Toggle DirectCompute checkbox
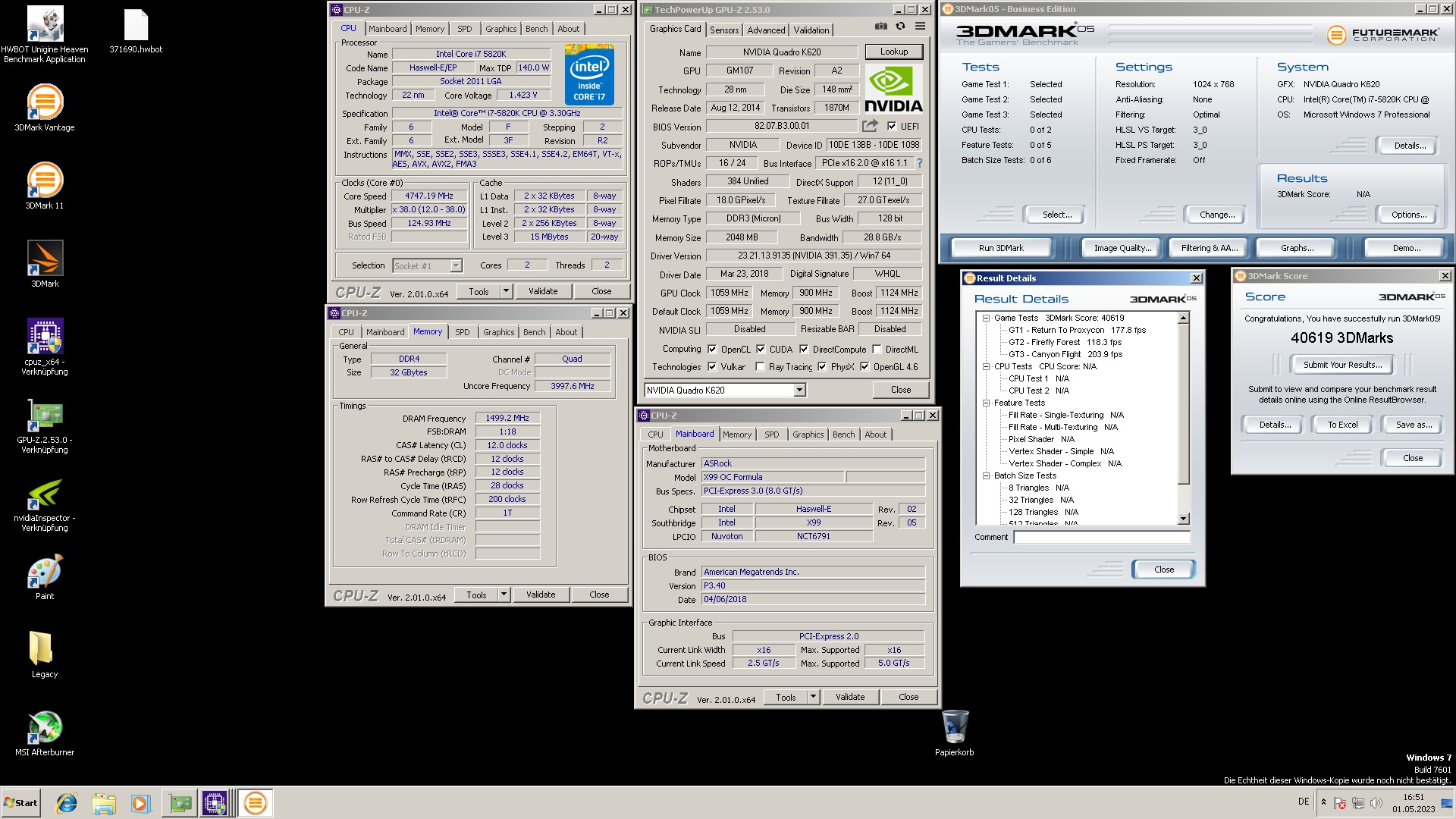This screenshot has height=819, width=1456. pyautogui.click(x=804, y=350)
